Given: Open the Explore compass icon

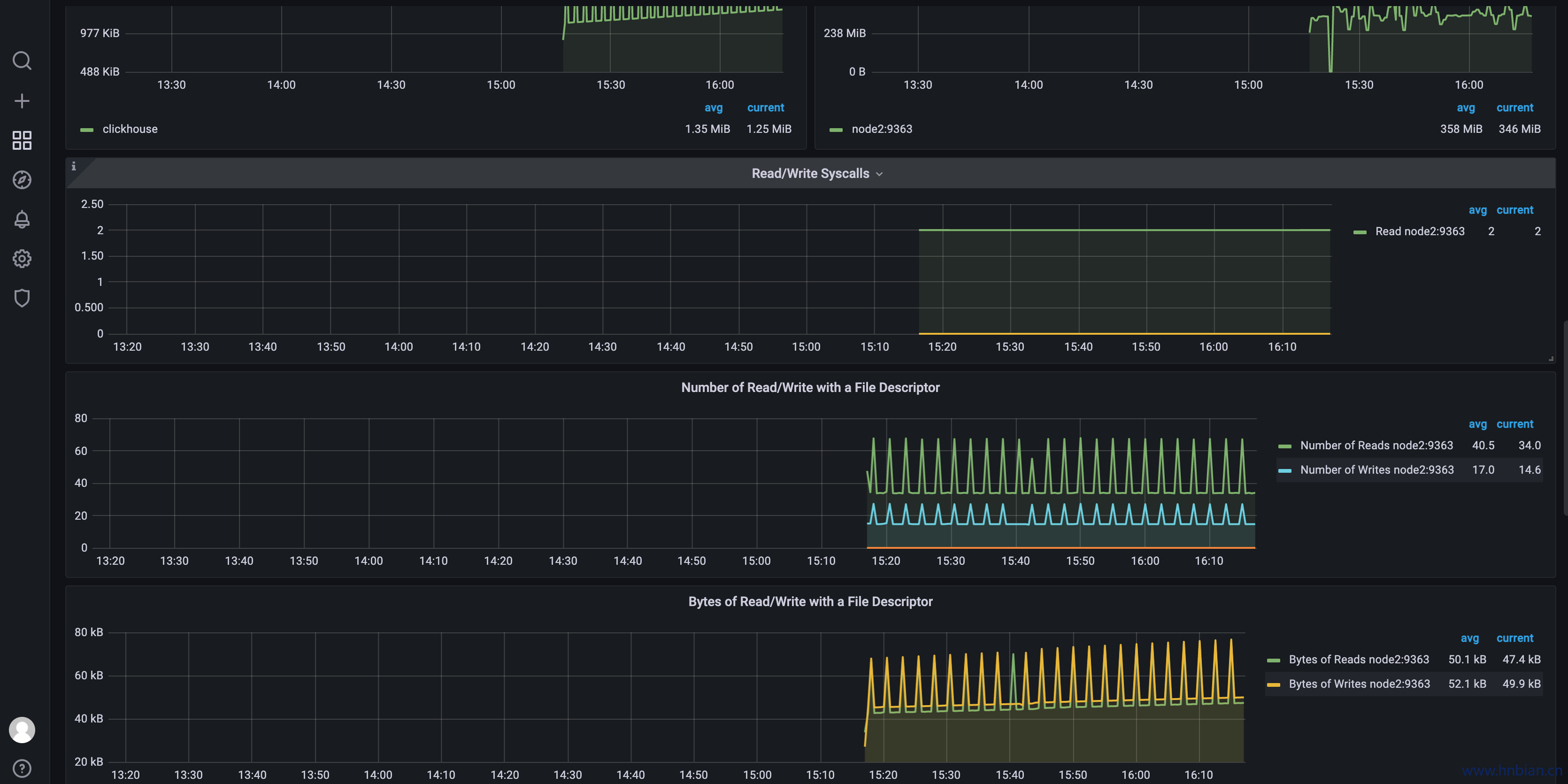Looking at the screenshot, I should click(22, 179).
